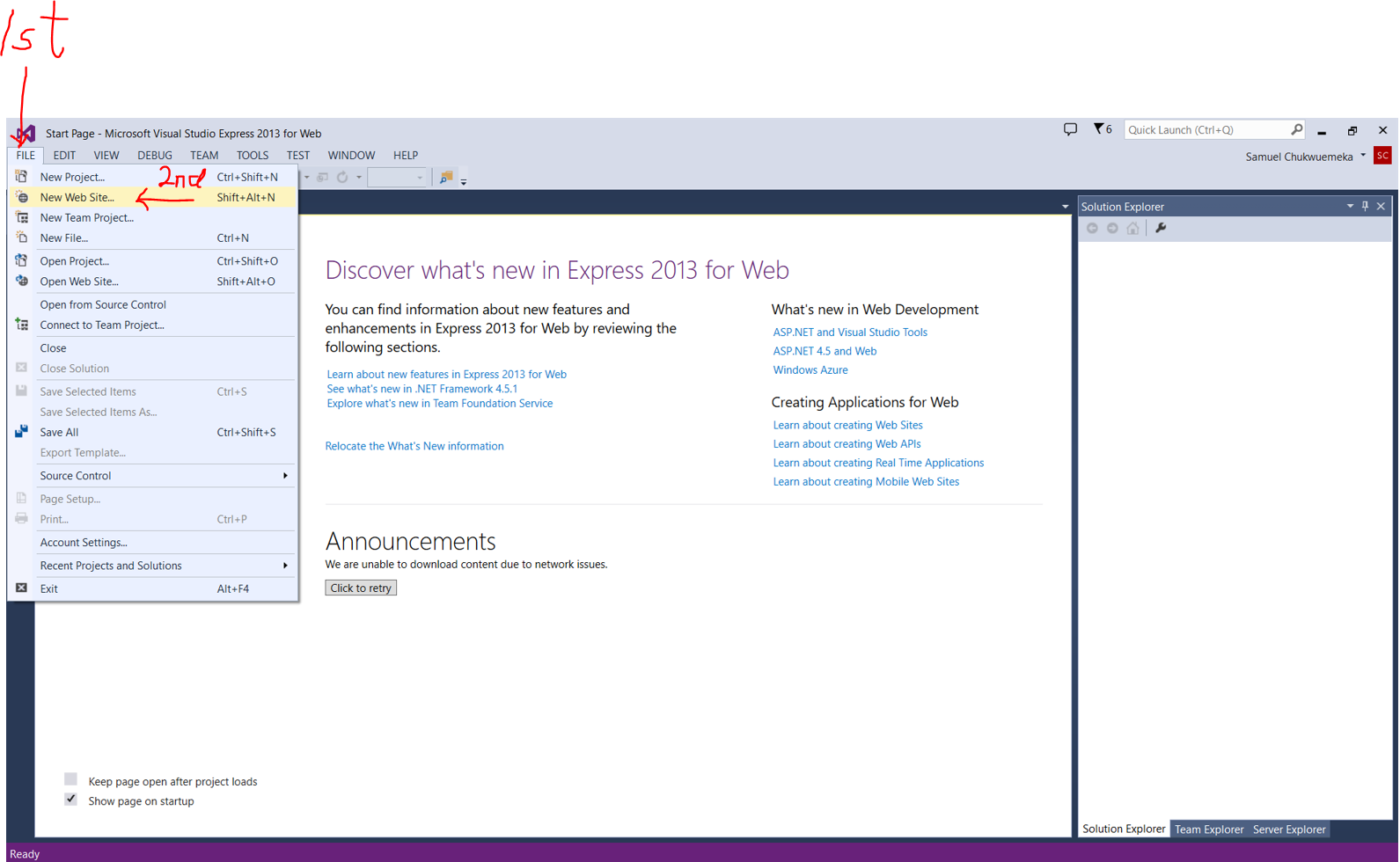Open notifications flag showing 6

click(x=1103, y=129)
